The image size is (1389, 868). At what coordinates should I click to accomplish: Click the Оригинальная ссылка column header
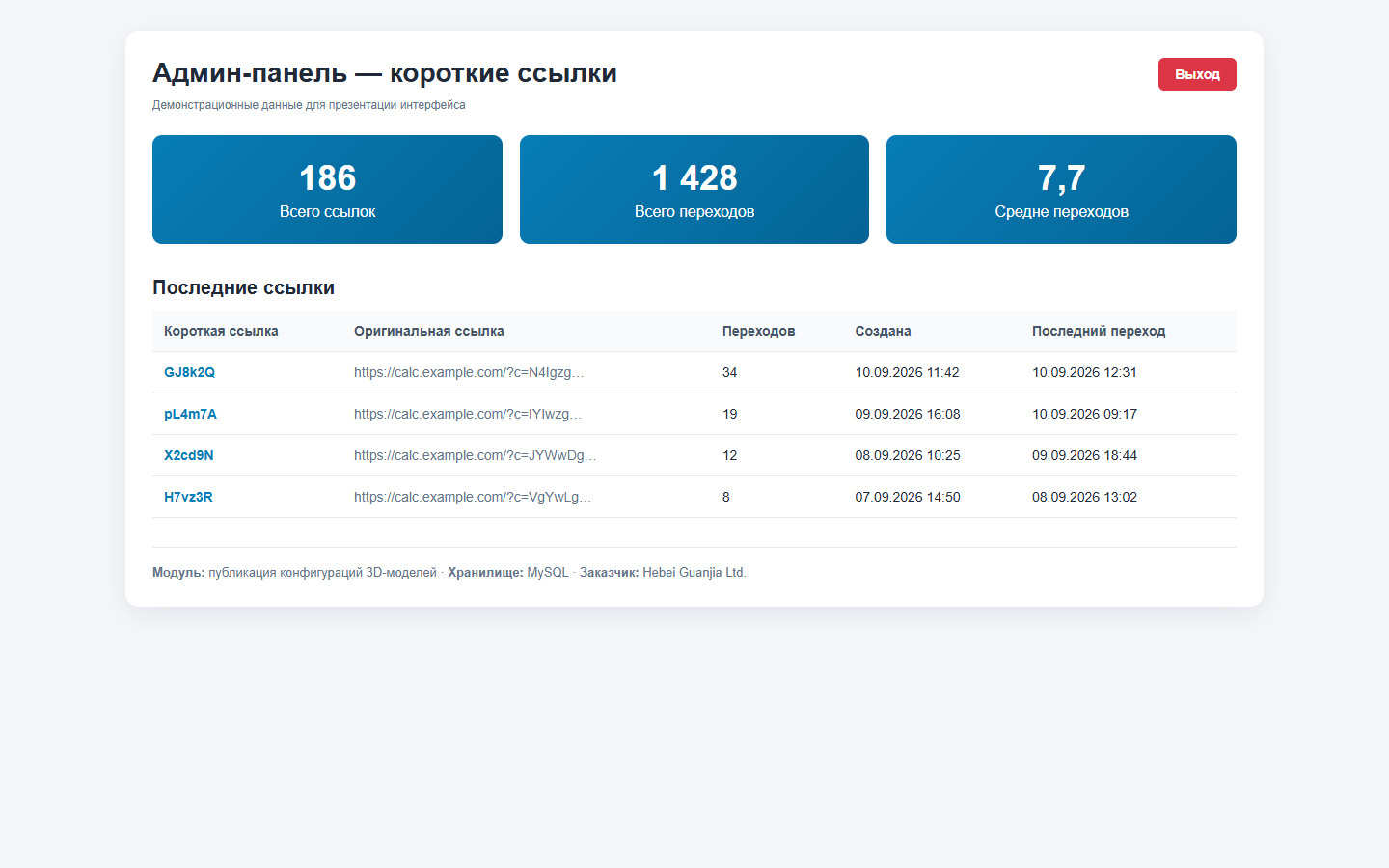pos(429,331)
